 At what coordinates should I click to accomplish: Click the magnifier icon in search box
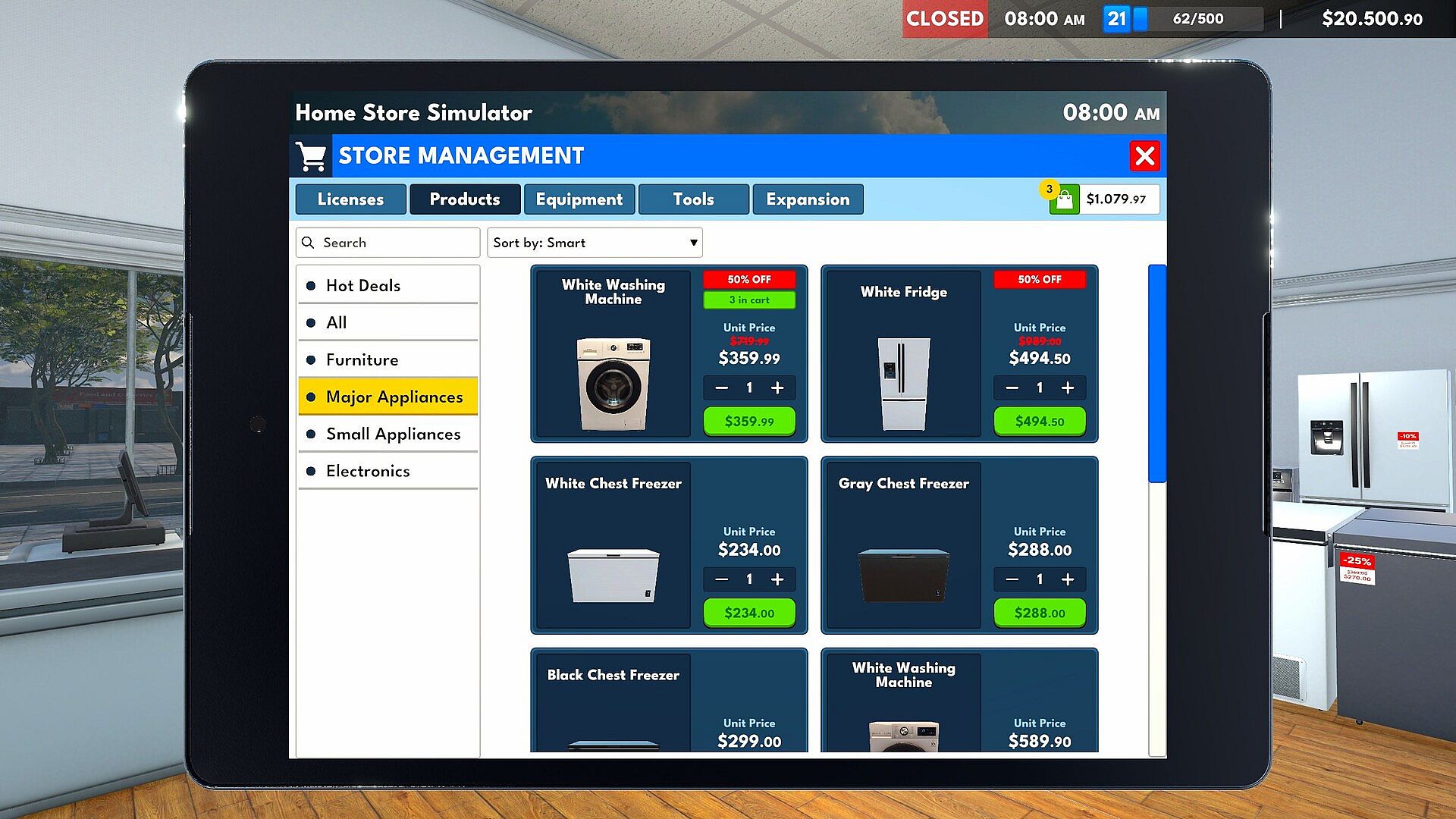point(308,243)
